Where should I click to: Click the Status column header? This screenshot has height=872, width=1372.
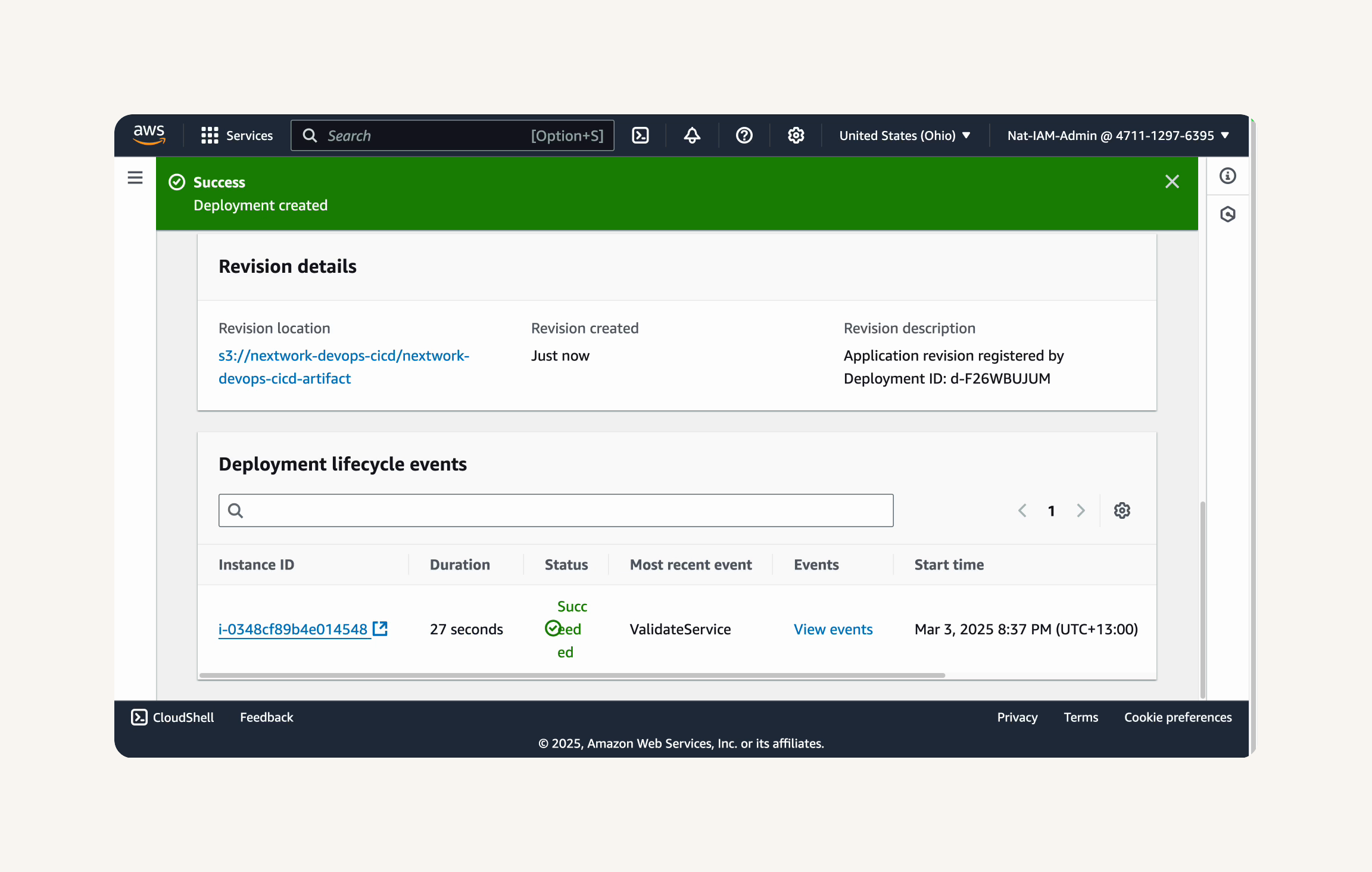[x=566, y=565]
